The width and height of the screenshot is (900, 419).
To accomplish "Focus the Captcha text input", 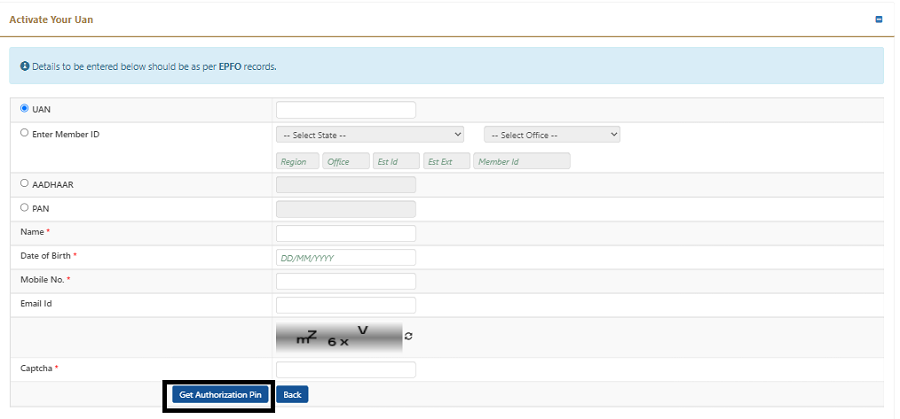I will 346,370.
